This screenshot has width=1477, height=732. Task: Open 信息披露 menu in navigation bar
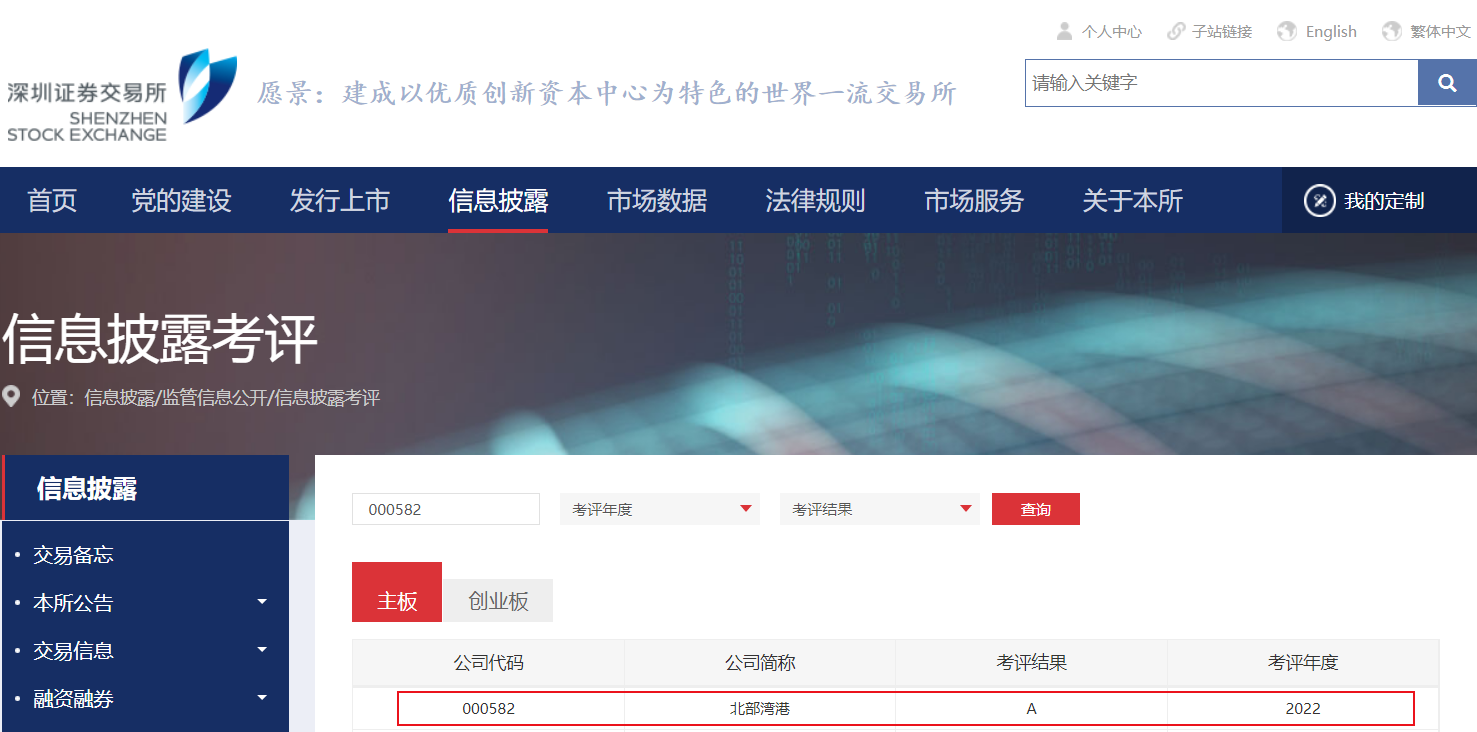498,201
